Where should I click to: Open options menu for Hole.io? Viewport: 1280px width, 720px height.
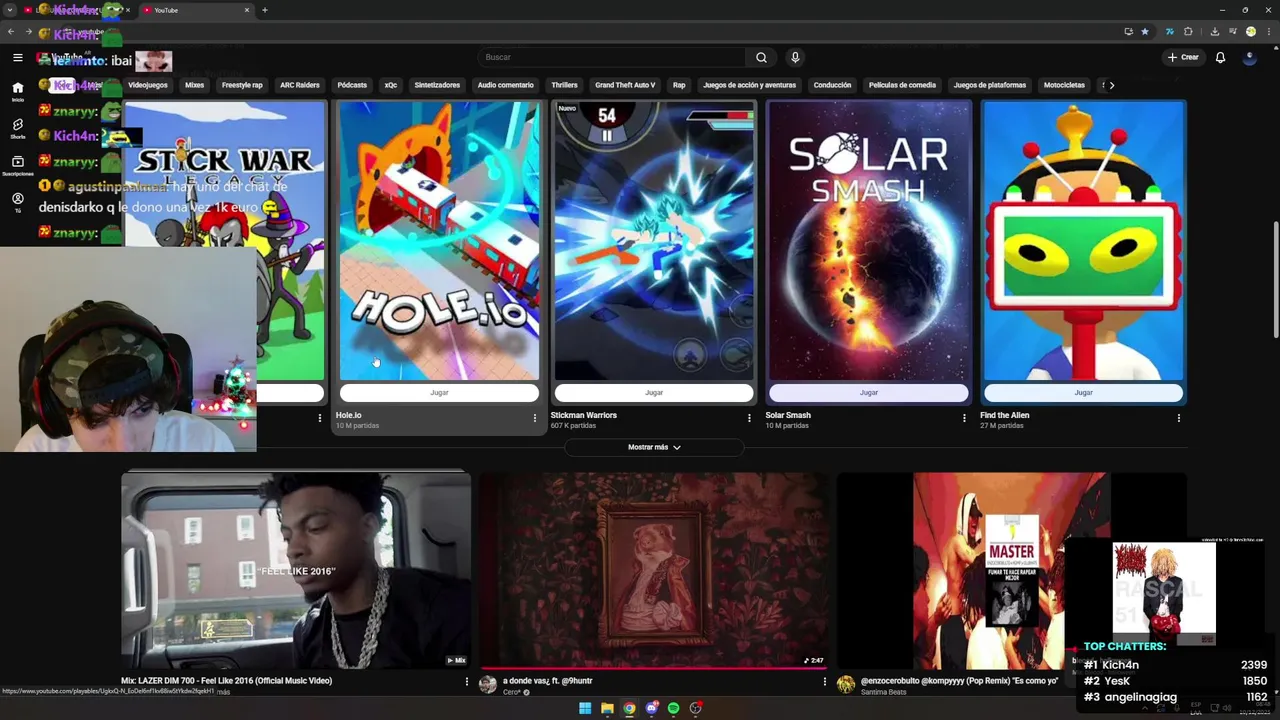pos(534,418)
